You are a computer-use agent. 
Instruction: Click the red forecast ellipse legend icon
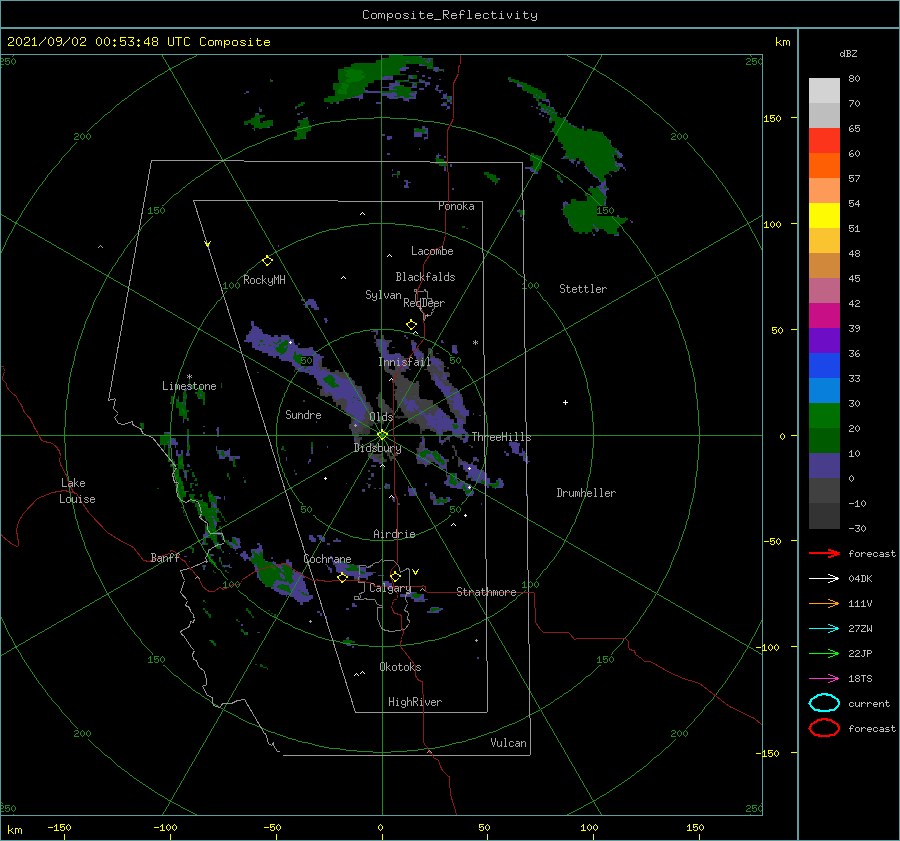(x=824, y=728)
